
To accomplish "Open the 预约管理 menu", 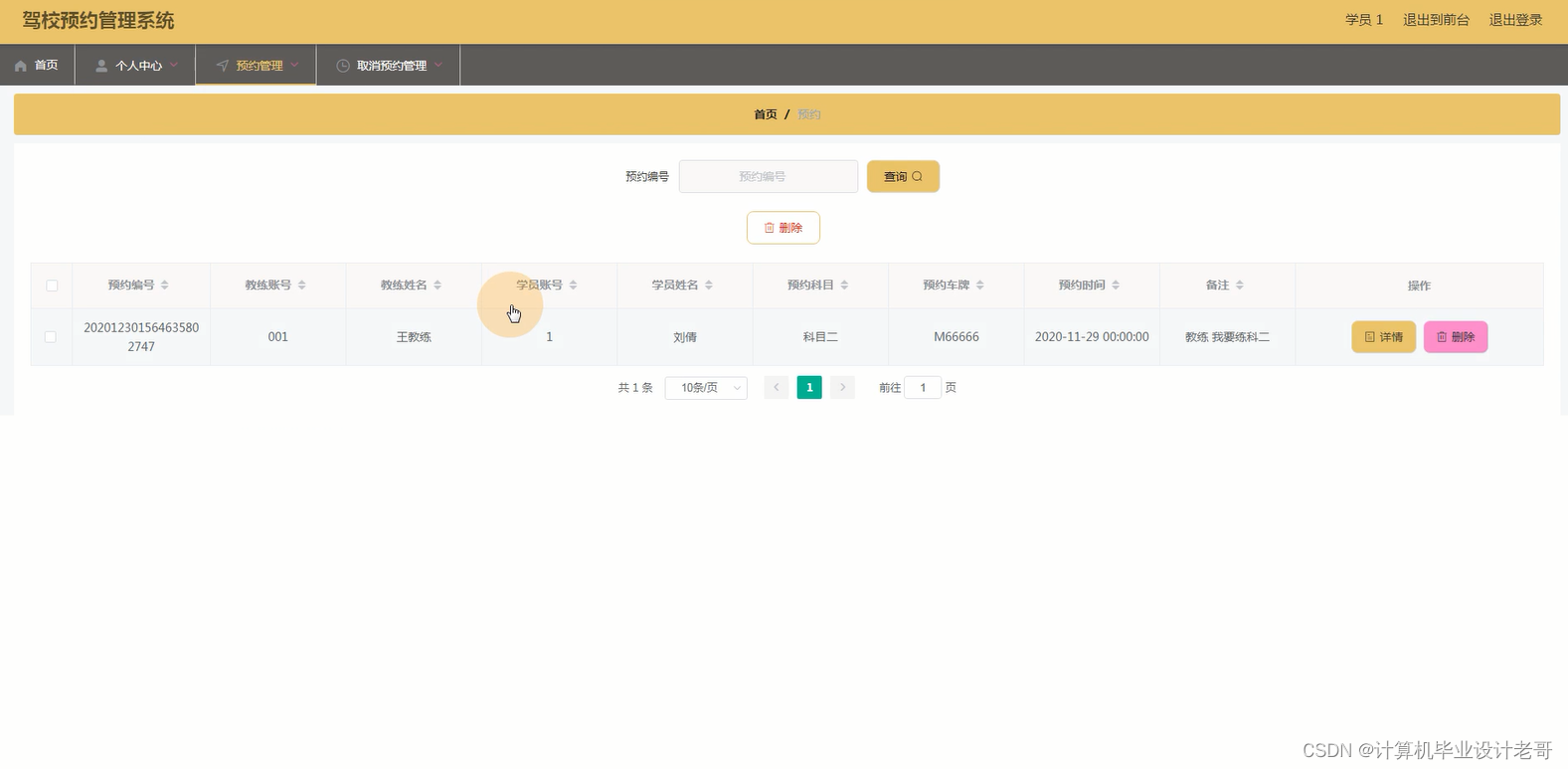I will pyautogui.click(x=256, y=66).
